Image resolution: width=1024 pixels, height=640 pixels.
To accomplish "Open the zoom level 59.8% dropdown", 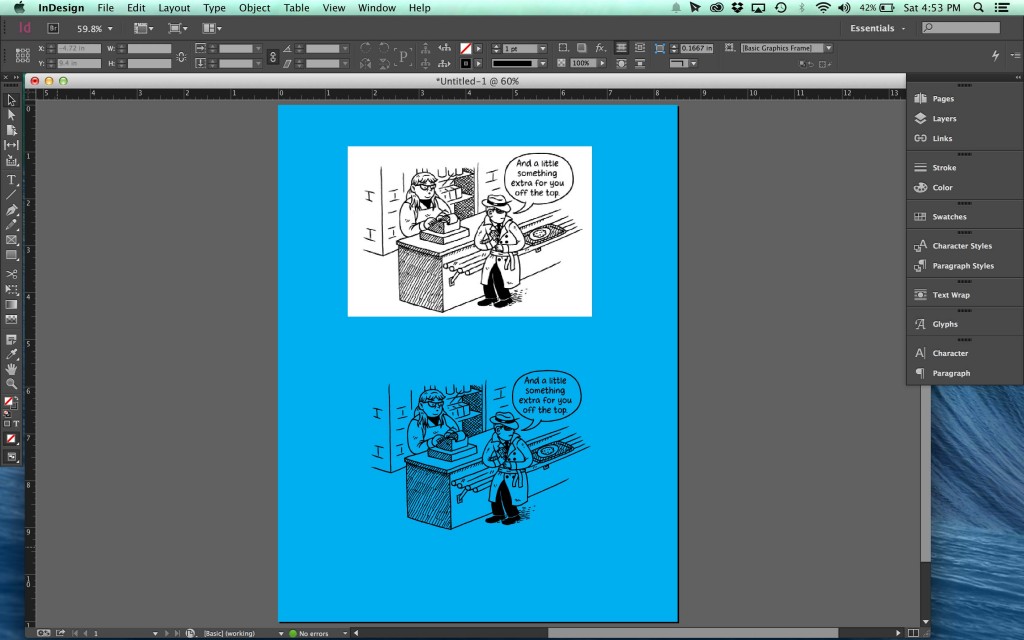I will 110,29.
